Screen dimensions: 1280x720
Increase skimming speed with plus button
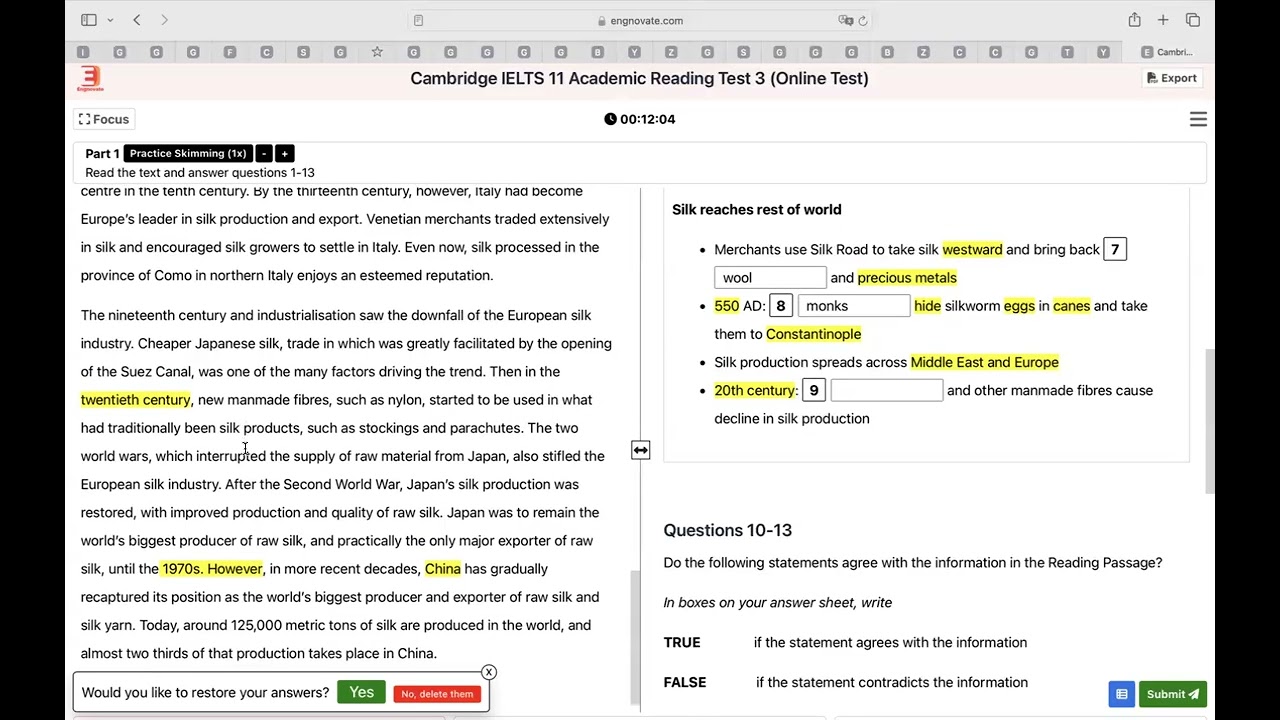pyautogui.click(x=284, y=153)
